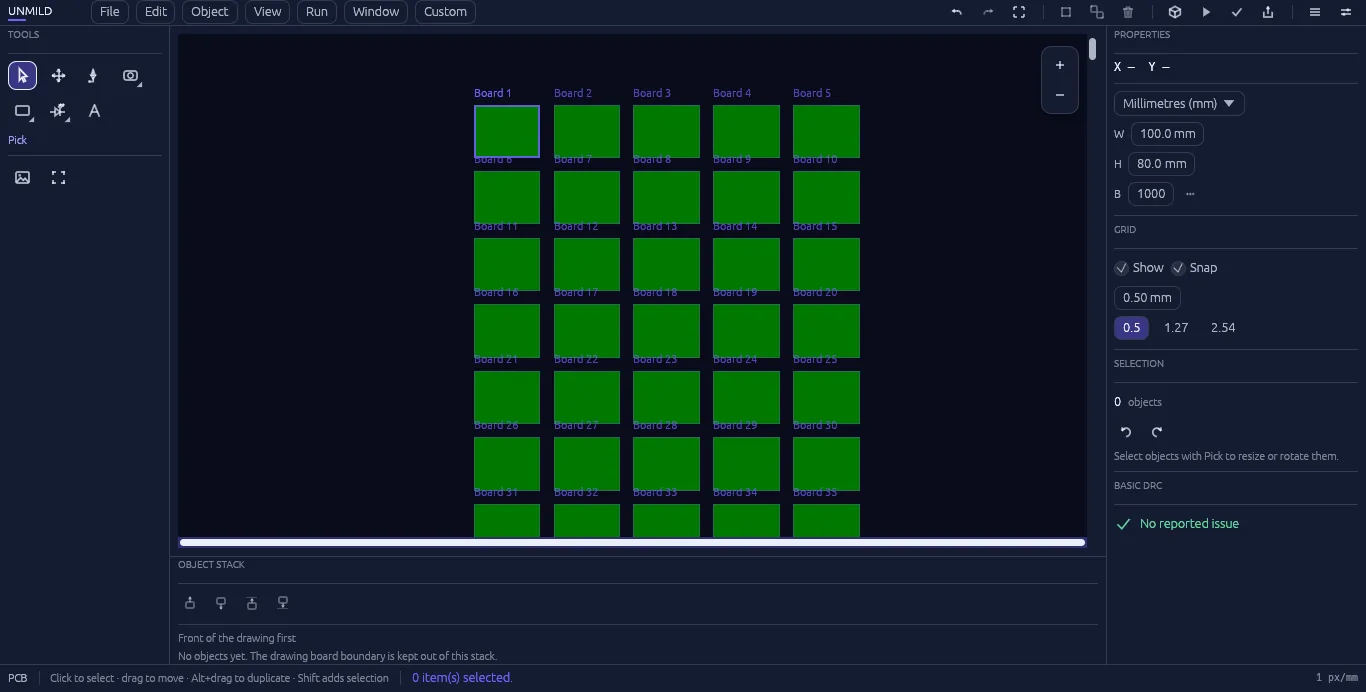Click the overlapping squares duplicate icon
The image size is (1366, 692).
tap(1097, 12)
